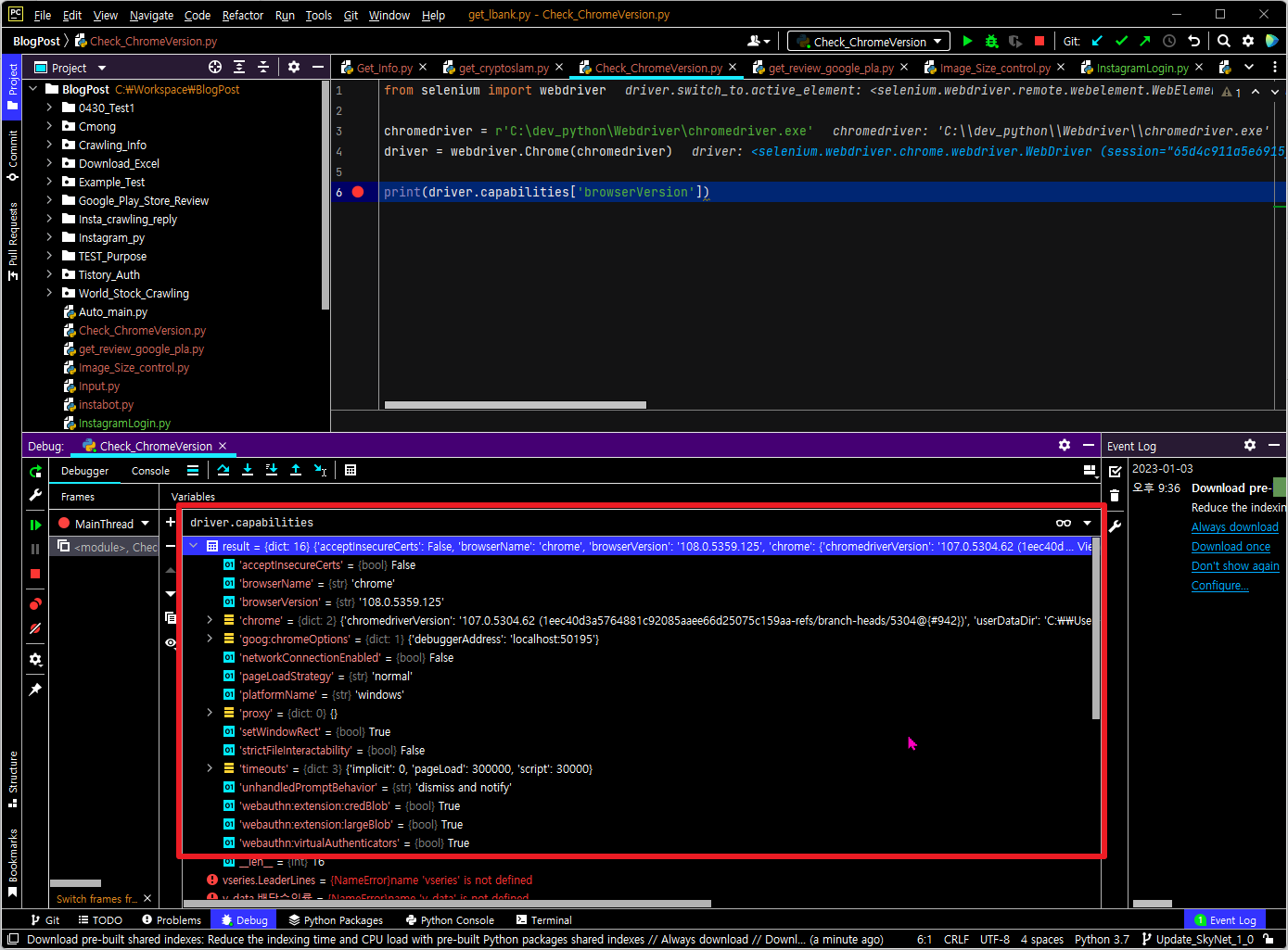The height and width of the screenshot is (950, 1288).
Task: Click 'Always download' link in Event Log
Action: 1235,527
